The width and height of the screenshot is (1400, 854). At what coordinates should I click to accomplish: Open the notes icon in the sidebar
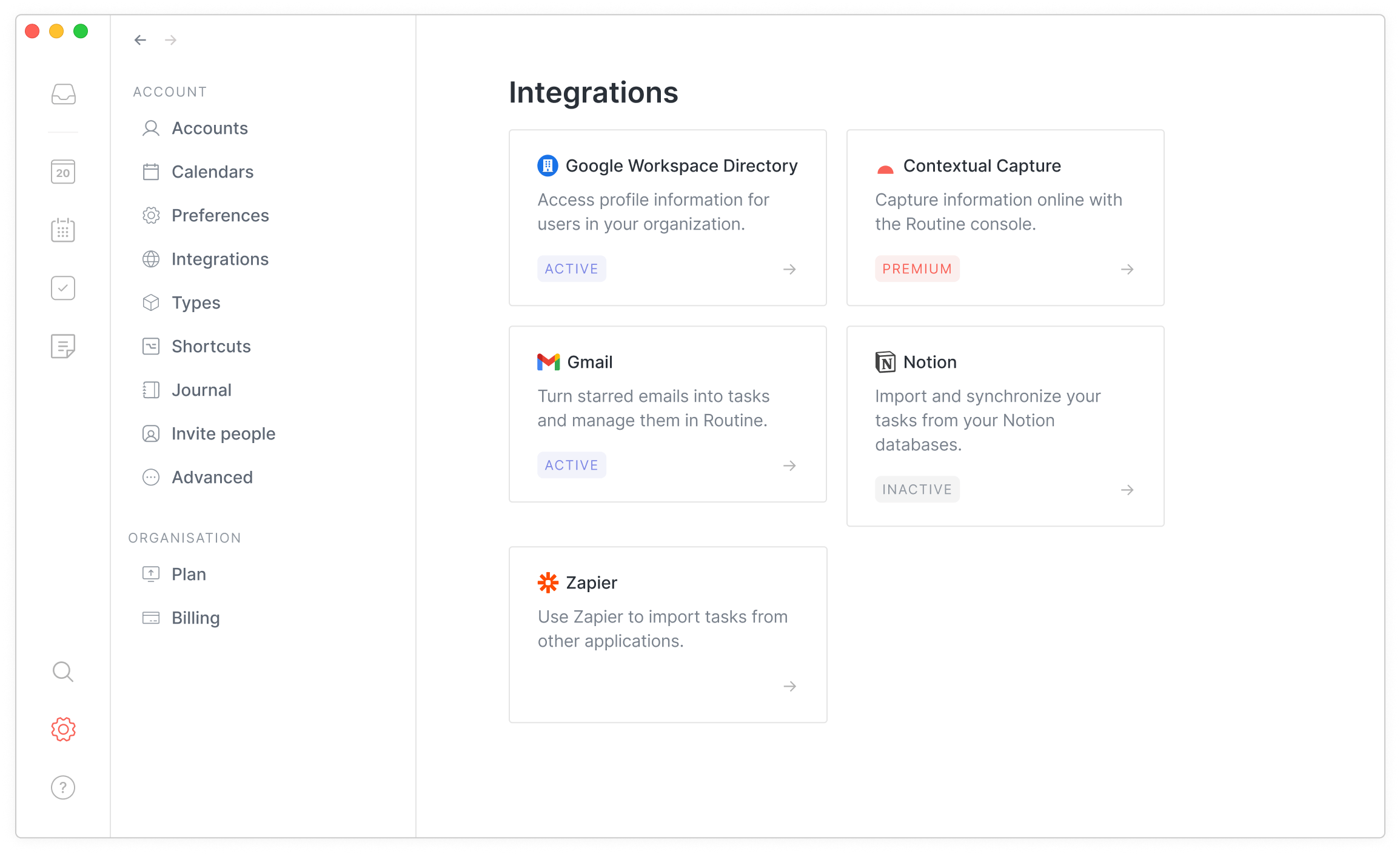(x=63, y=347)
